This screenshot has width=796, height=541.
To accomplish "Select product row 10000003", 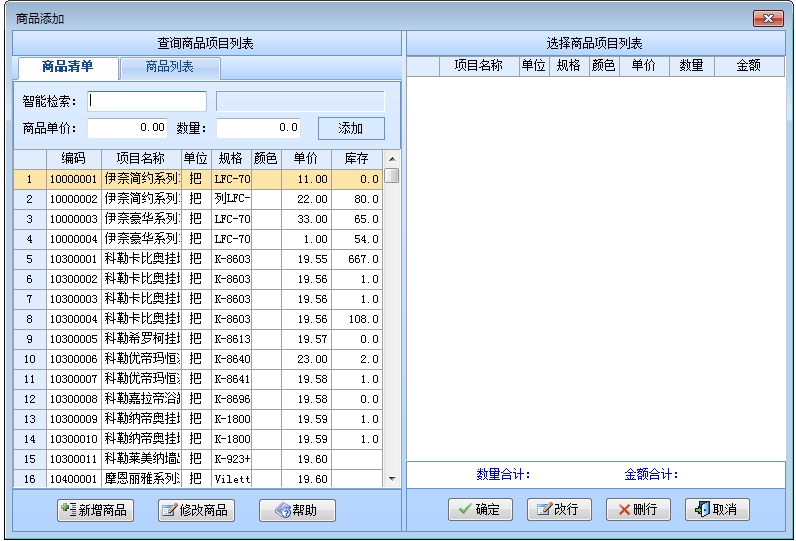I will (73, 219).
